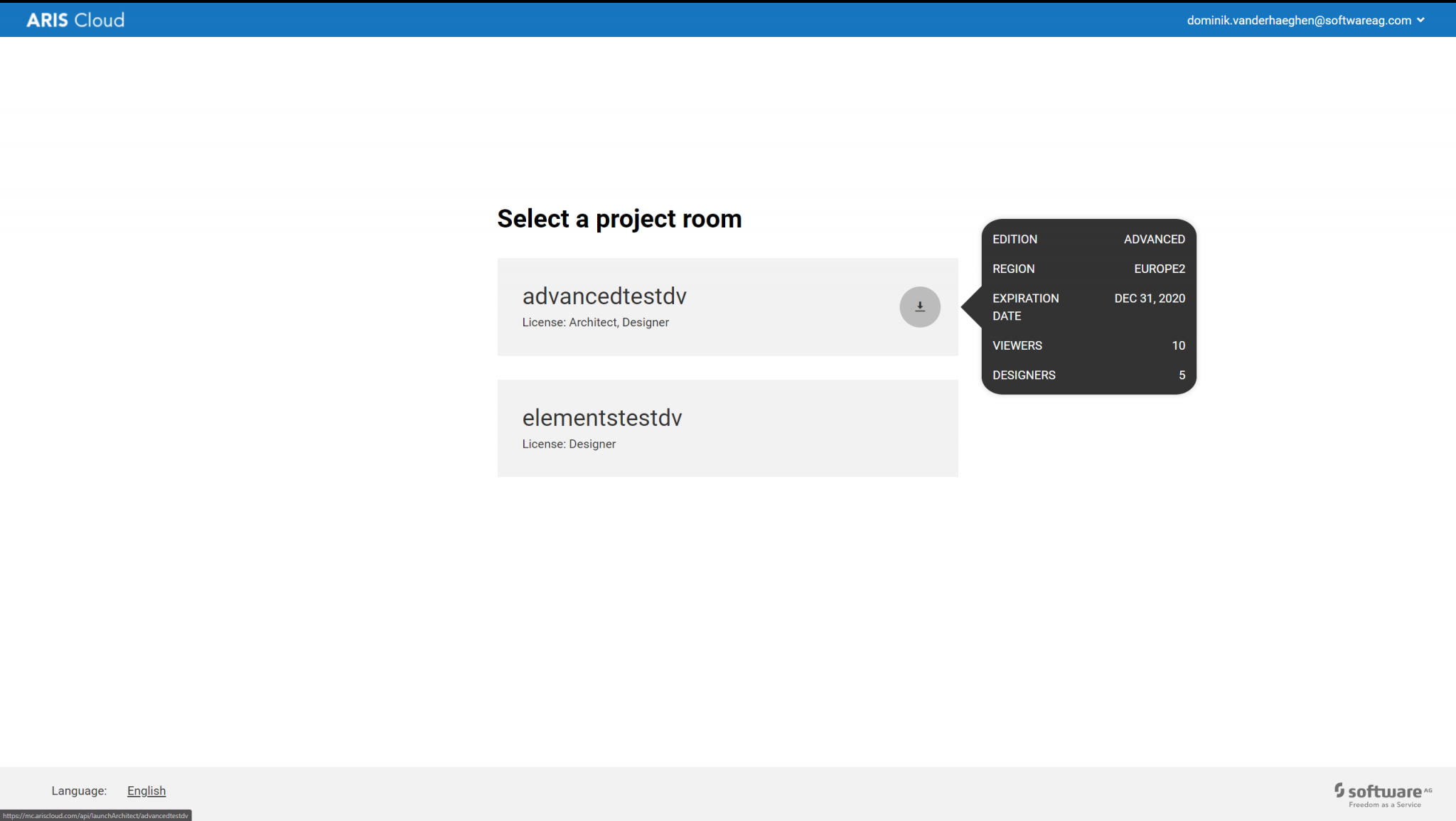
Task: Click the Software AG logo
Action: [x=1383, y=795]
